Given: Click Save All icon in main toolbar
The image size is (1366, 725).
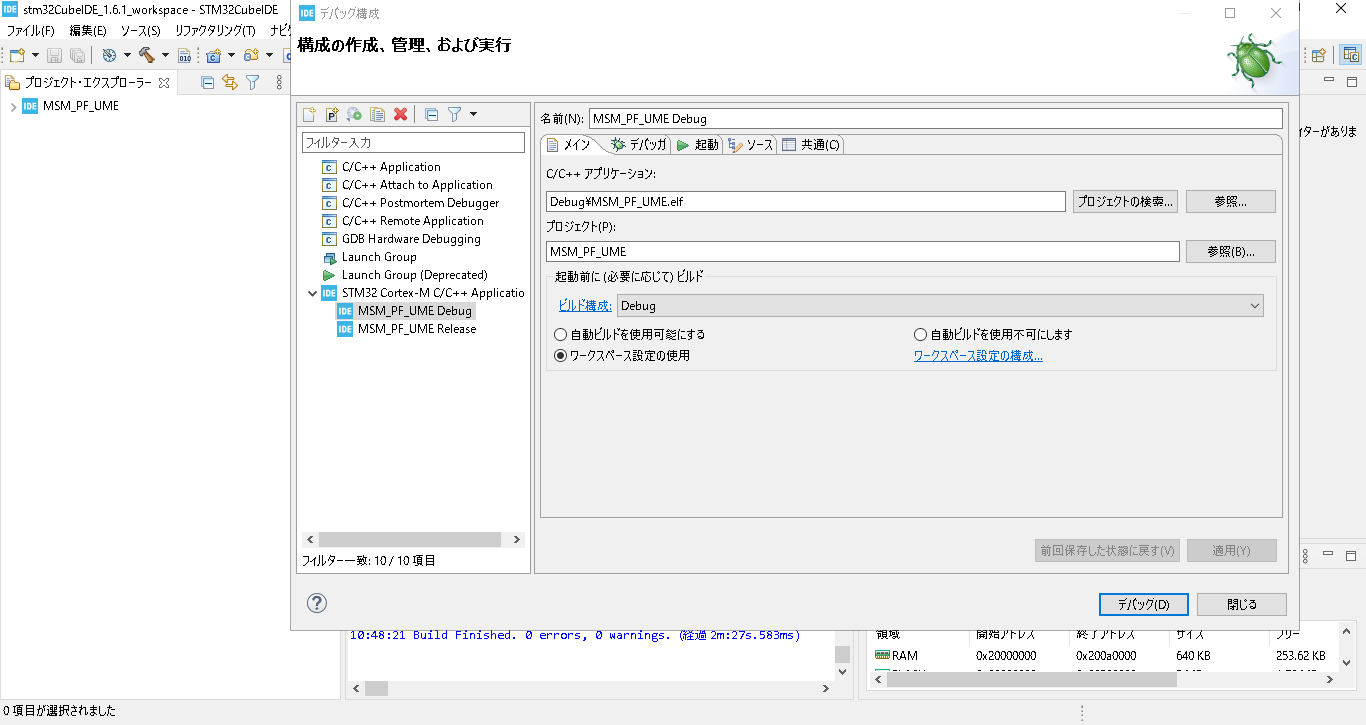Looking at the screenshot, I should (x=77, y=55).
